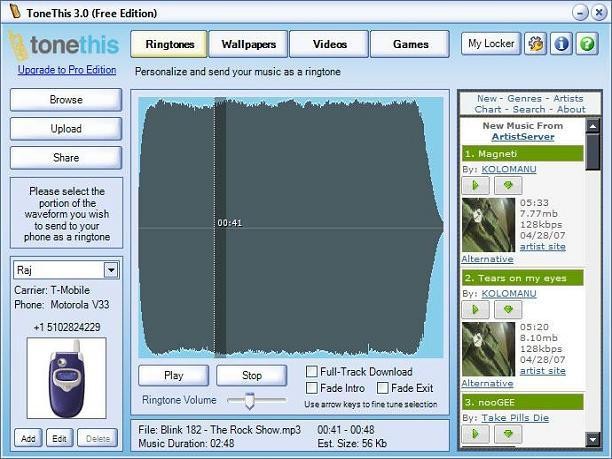Start playback with Play button
The height and width of the screenshot is (459, 612).
pos(173,375)
